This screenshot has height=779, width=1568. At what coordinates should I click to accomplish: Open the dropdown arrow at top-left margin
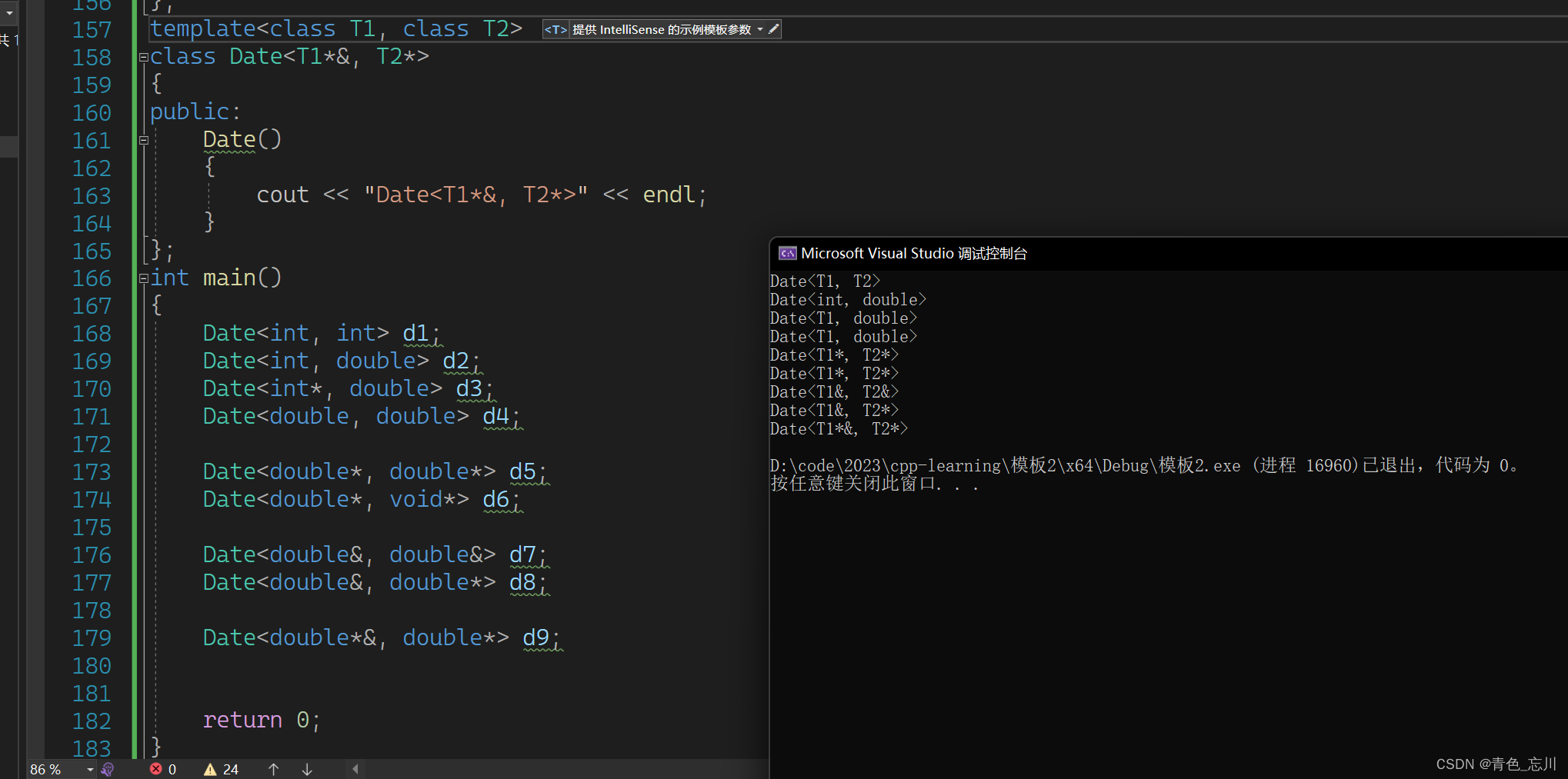pos(9,12)
